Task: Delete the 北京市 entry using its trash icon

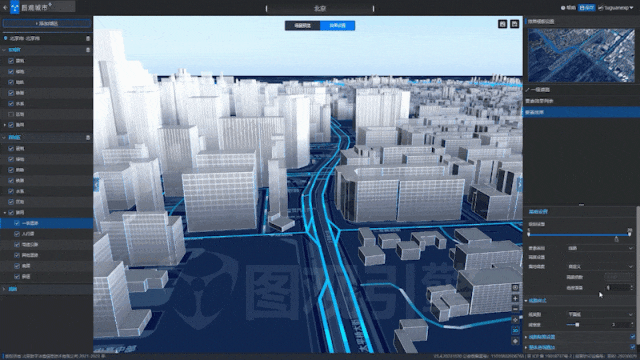Action: pyautogui.click(x=88, y=38)
